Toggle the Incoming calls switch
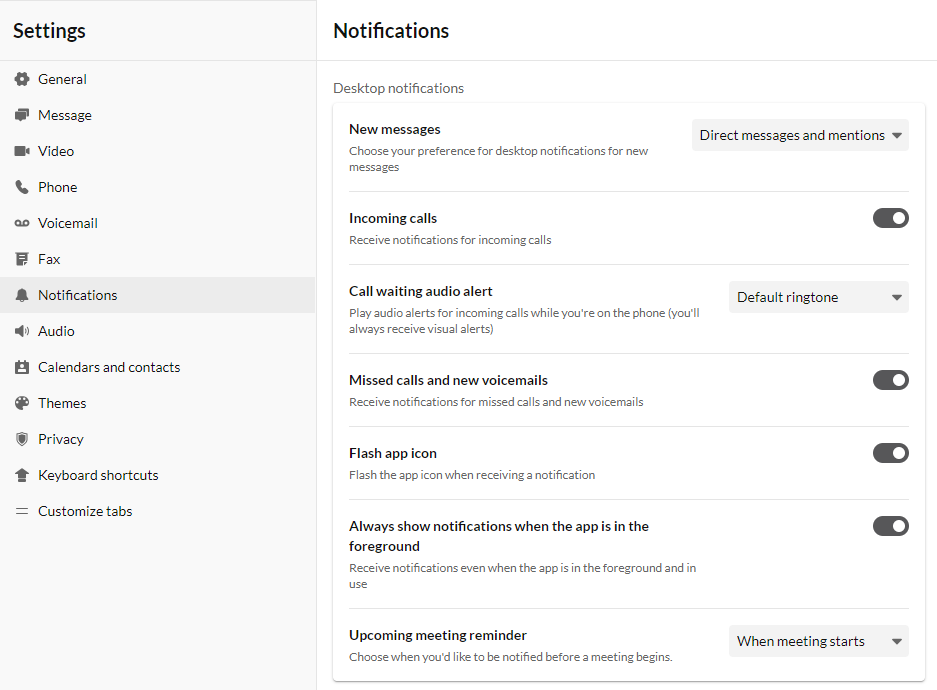 (x=890, y=218)
